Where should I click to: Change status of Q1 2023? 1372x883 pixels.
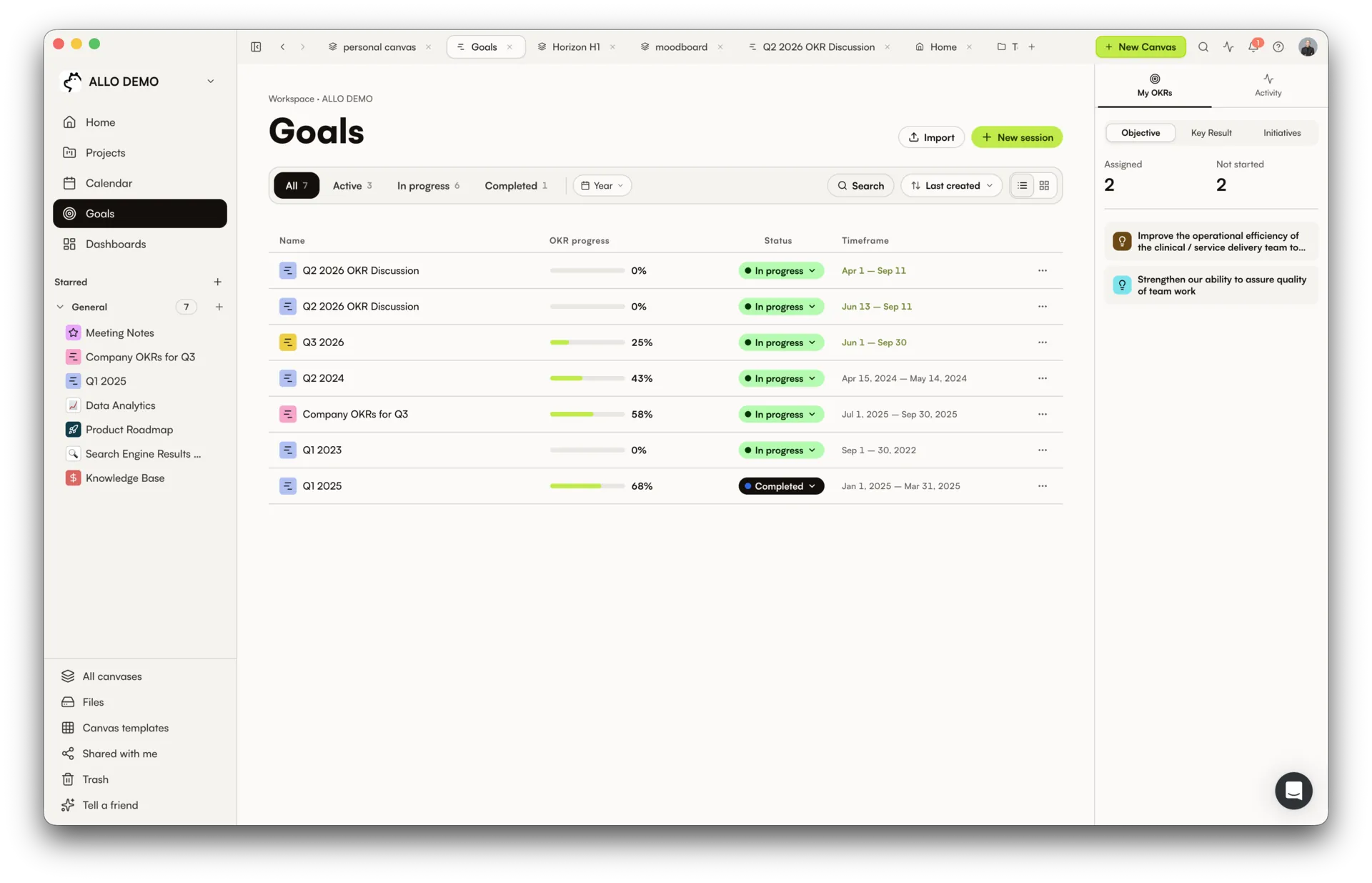[781, 450]
